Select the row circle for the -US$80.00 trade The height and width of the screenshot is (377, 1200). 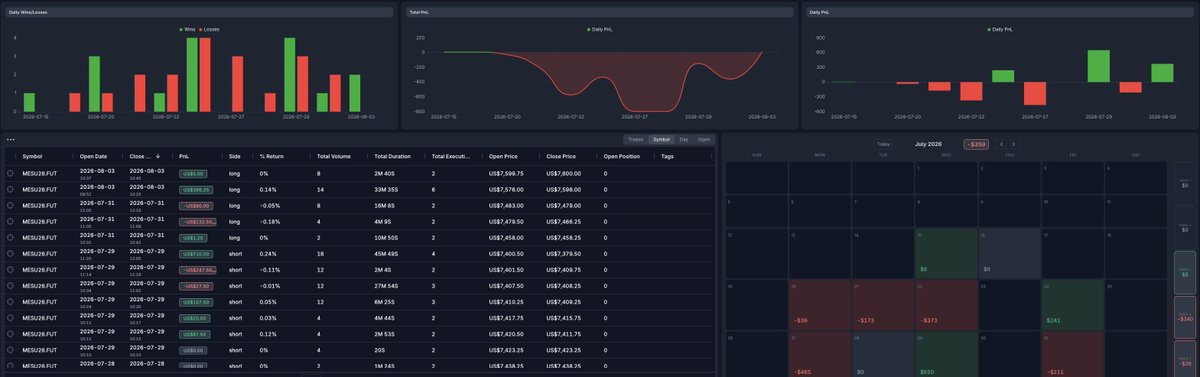10,205
